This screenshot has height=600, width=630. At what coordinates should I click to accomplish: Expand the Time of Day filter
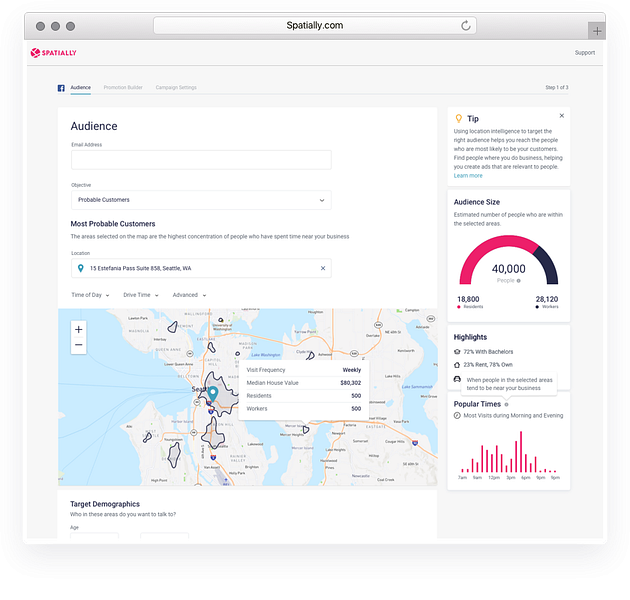point(90,295)
